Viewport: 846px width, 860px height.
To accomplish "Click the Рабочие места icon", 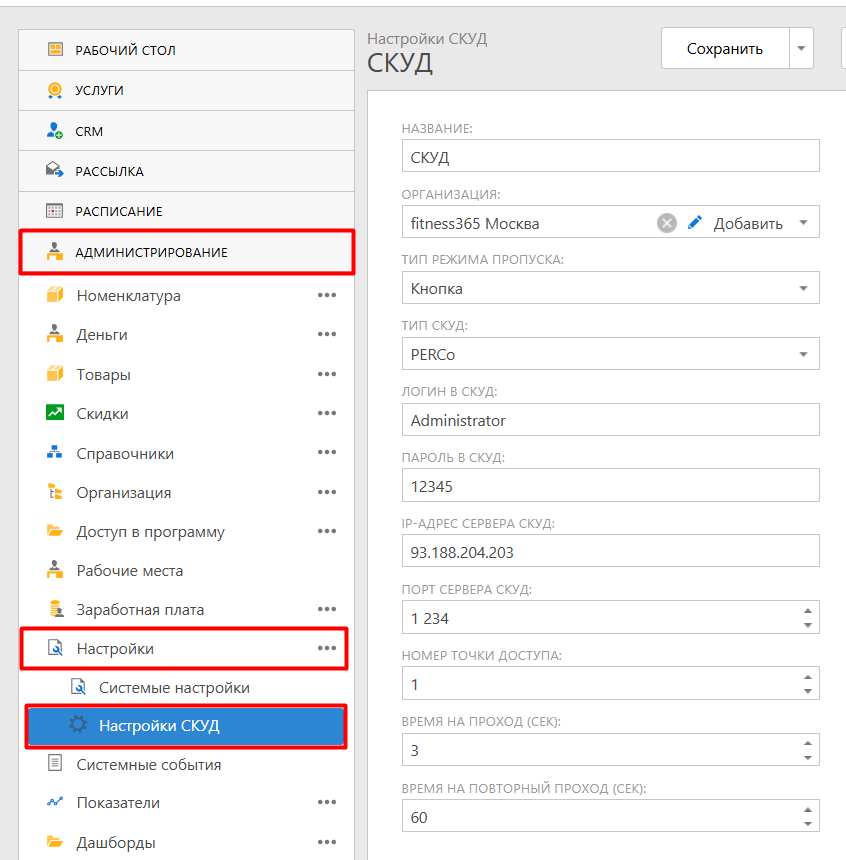I will tap(55, 570).
